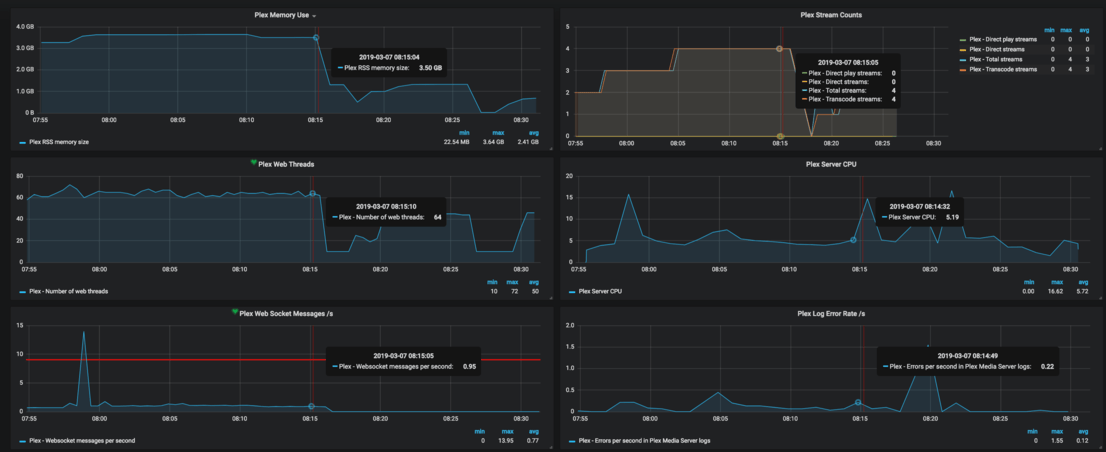This screenshot has height=452, width=1106.
Task: Click the 2.41 GB avg value in Memory Use legend
Action: pos(528,142)
